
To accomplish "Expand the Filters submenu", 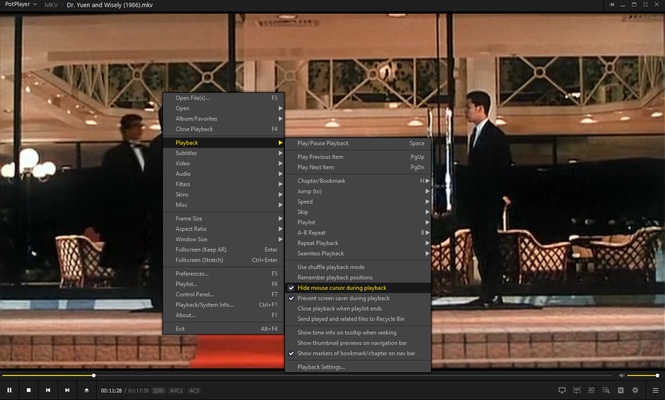I will (x=224, y=184).
